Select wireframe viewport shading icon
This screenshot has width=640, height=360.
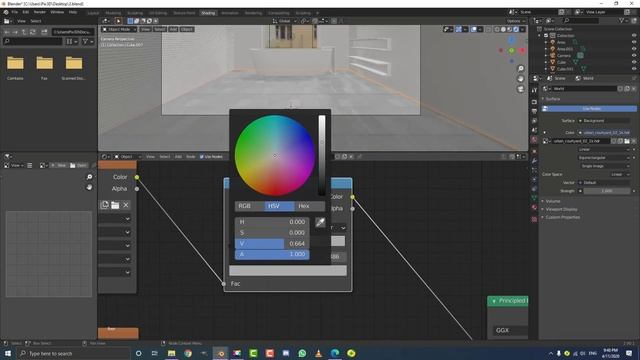(x=497, y=29)
